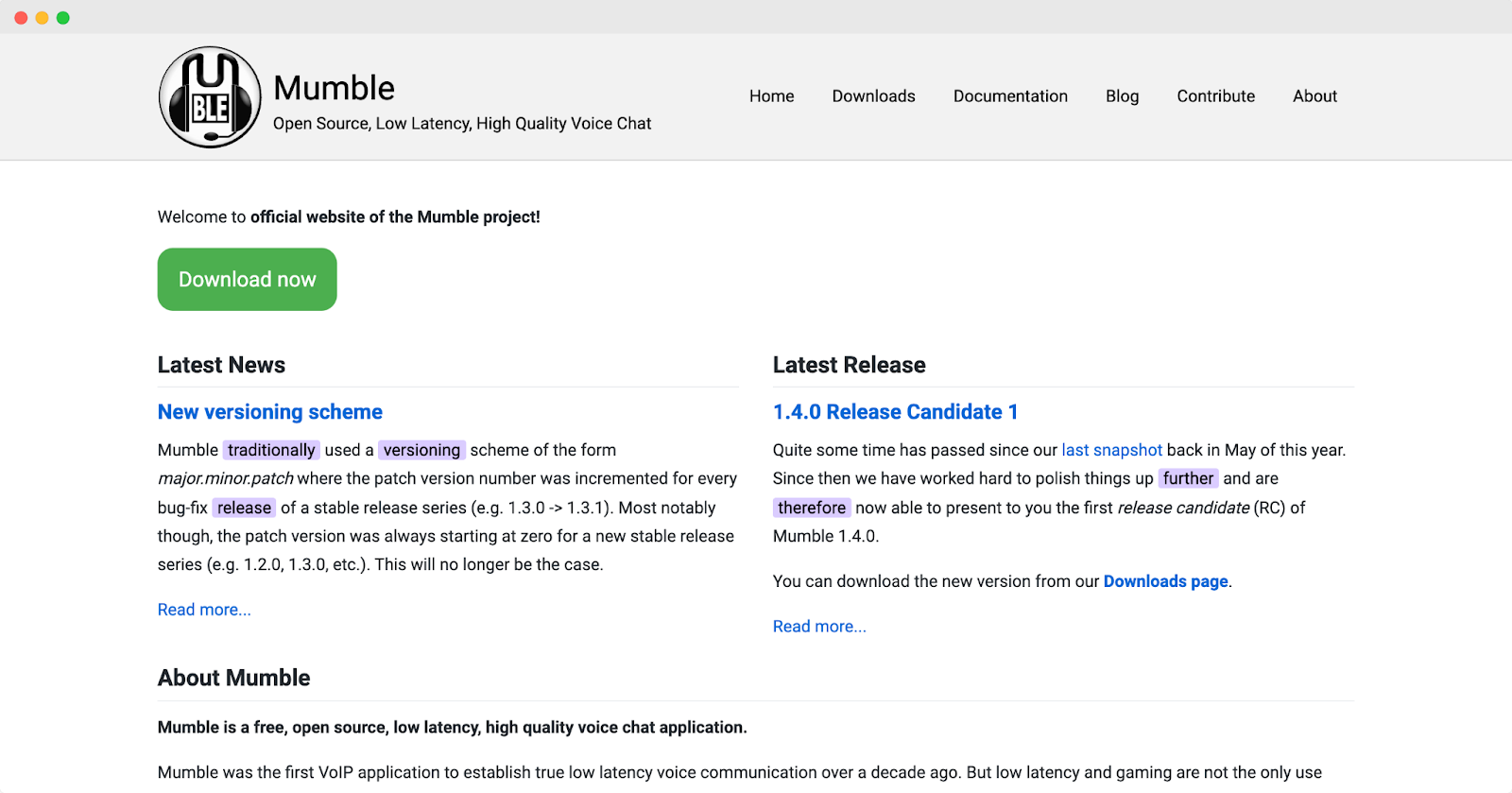
Task: Follow the last snapshot link
Action: [x=1111, y=450]
